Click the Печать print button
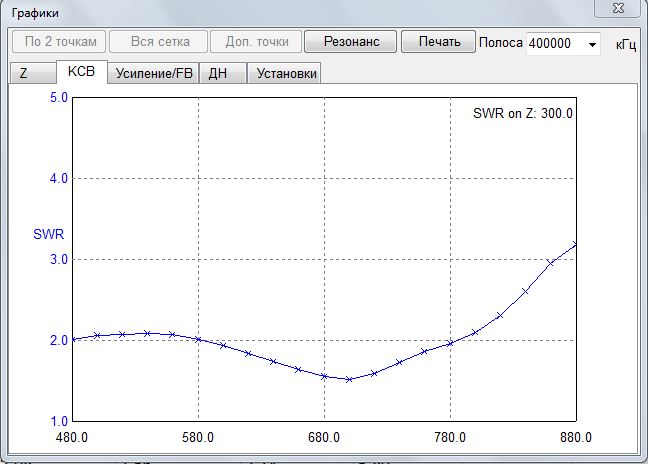Image resolution: width=648 pixels, height=464 pixels. point(438,42)
